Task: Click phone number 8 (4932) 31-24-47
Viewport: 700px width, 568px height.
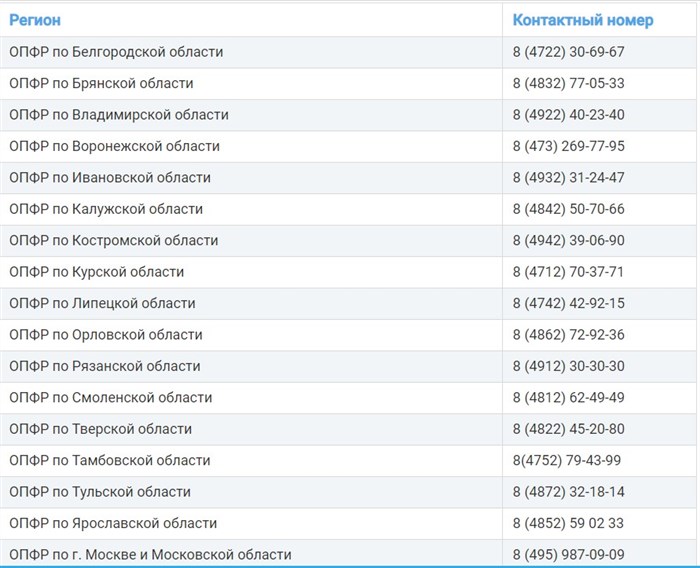Action: pyautogui.click(x=568, y=178)
